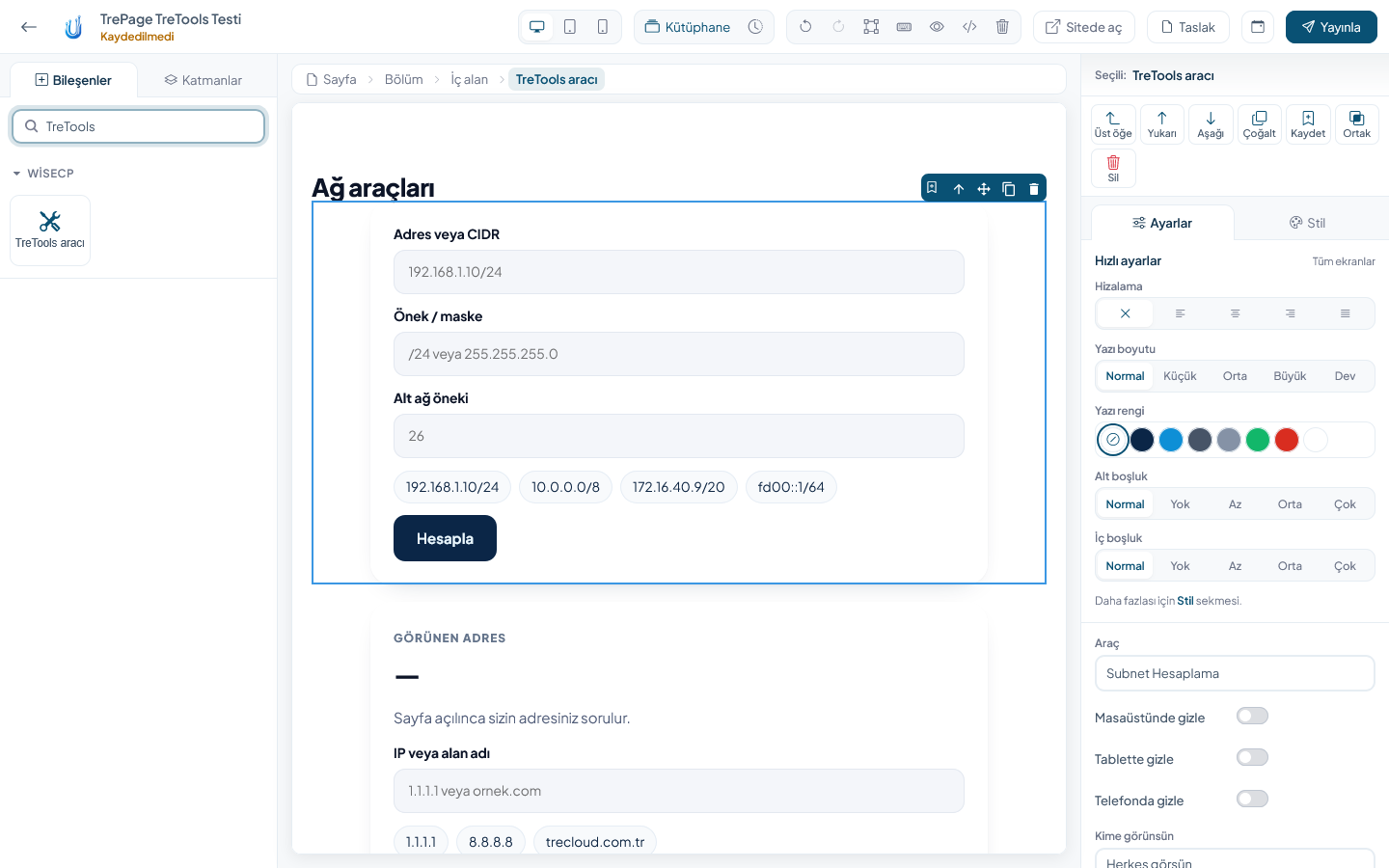Delete component from floating toolbar
1389x868 pixels.
[1034, 189]
